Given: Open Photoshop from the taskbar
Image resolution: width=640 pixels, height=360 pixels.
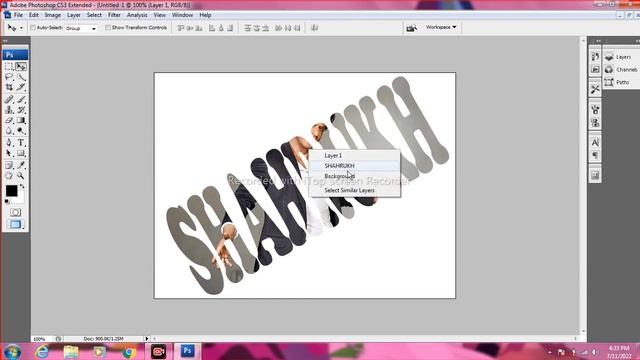Looking at the screenshot, I should point(187,351).
